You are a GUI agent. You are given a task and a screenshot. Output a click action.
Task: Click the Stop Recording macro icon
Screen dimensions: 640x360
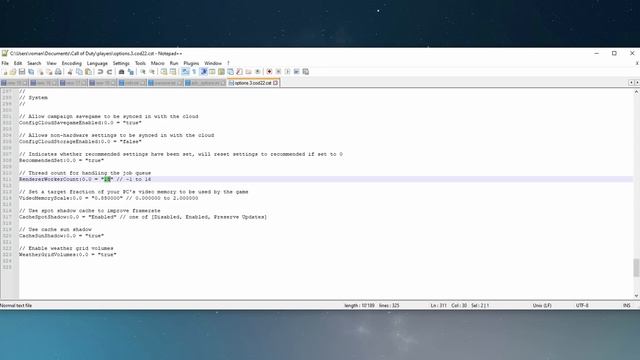pos(278,72)
